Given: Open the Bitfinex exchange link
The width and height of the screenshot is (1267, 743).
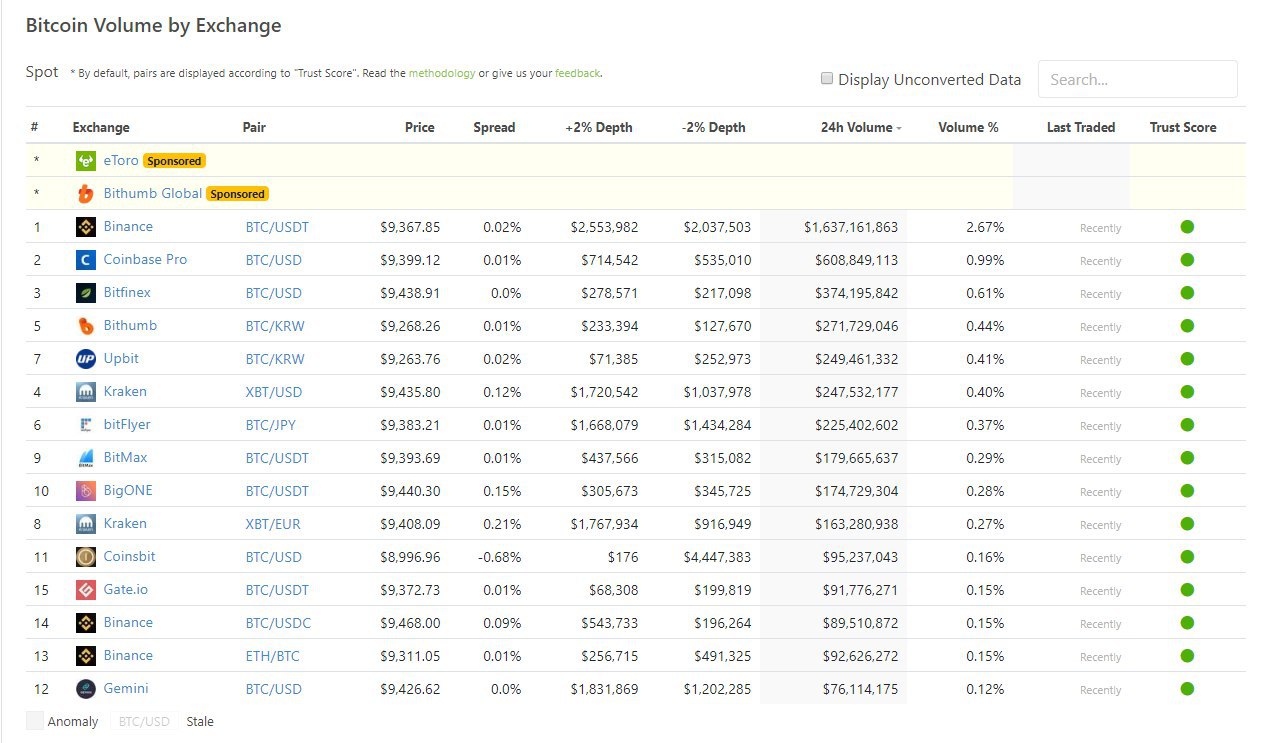Looking at the screenshot, I should (x=127, y=293).
